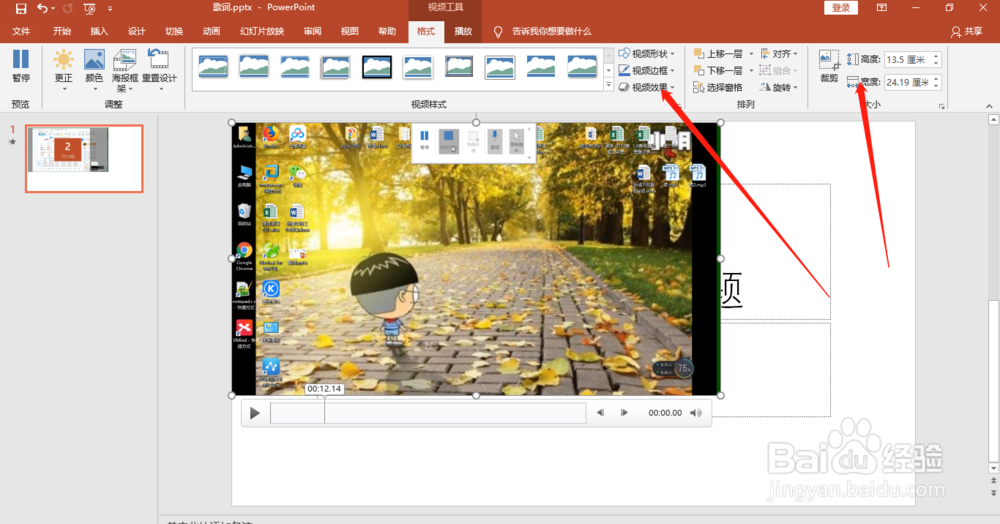The width and height of the screenshot is (1000, 524).
Task: Click the start-from-beginning slideshow icon
Action: [x=89, y=8]
